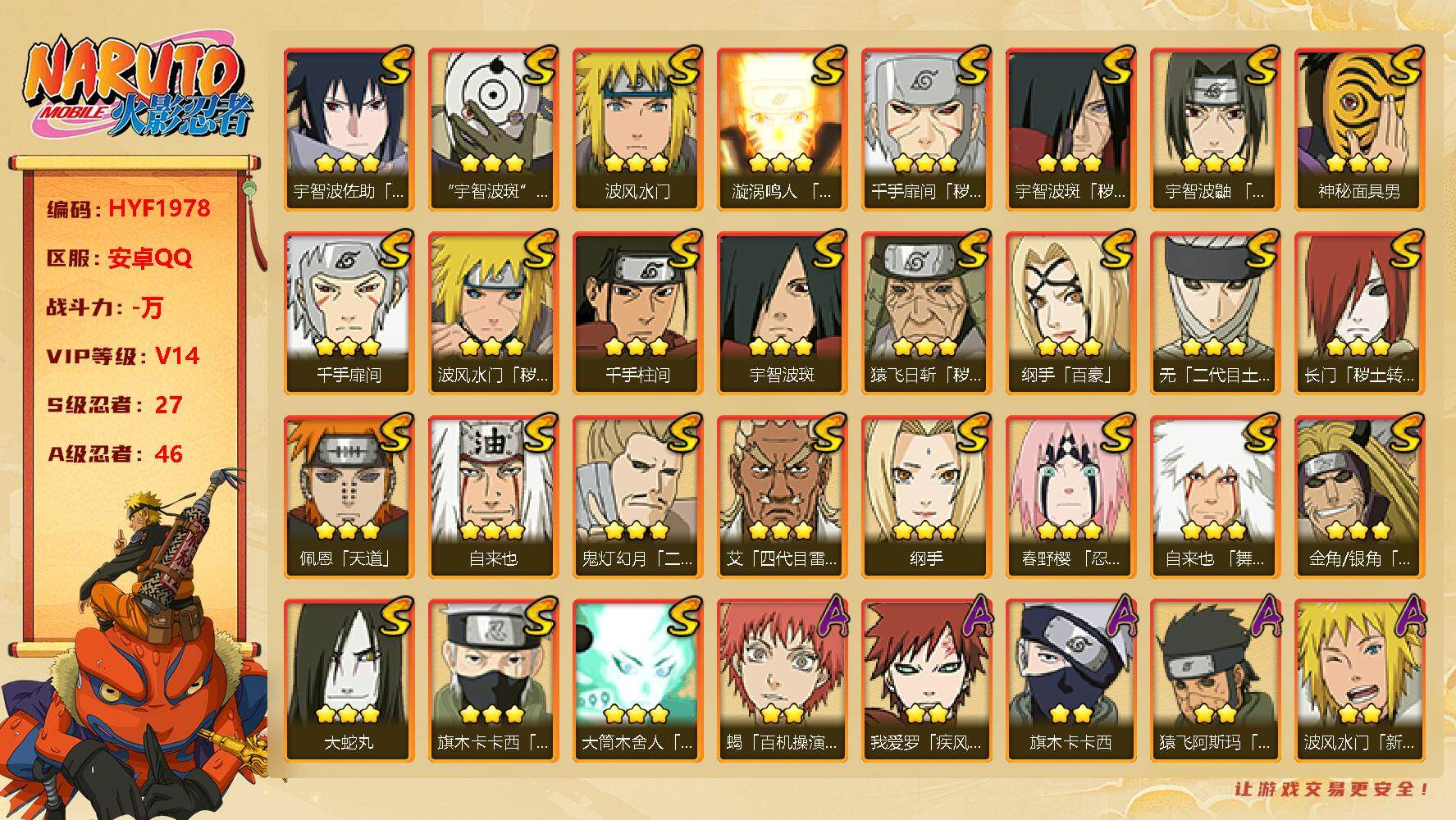Select the account code HYF1978 text
The width and height of the screenshot is (1456, 820).
pyautogui.click(x=159, y=208)
